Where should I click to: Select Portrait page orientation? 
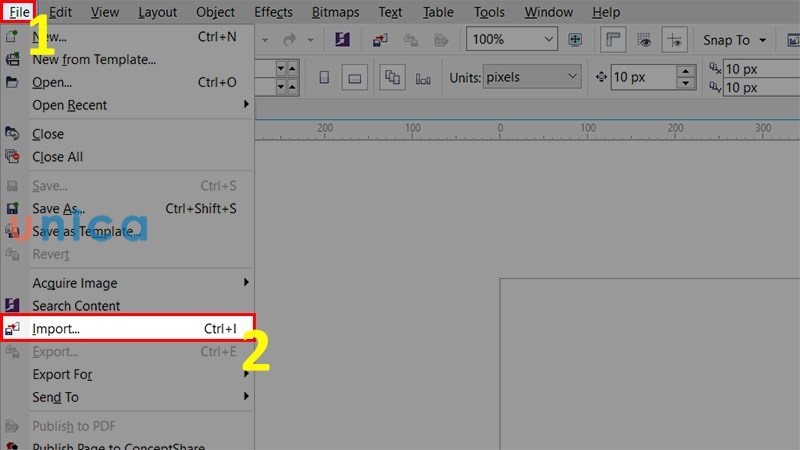click(323, 78)
